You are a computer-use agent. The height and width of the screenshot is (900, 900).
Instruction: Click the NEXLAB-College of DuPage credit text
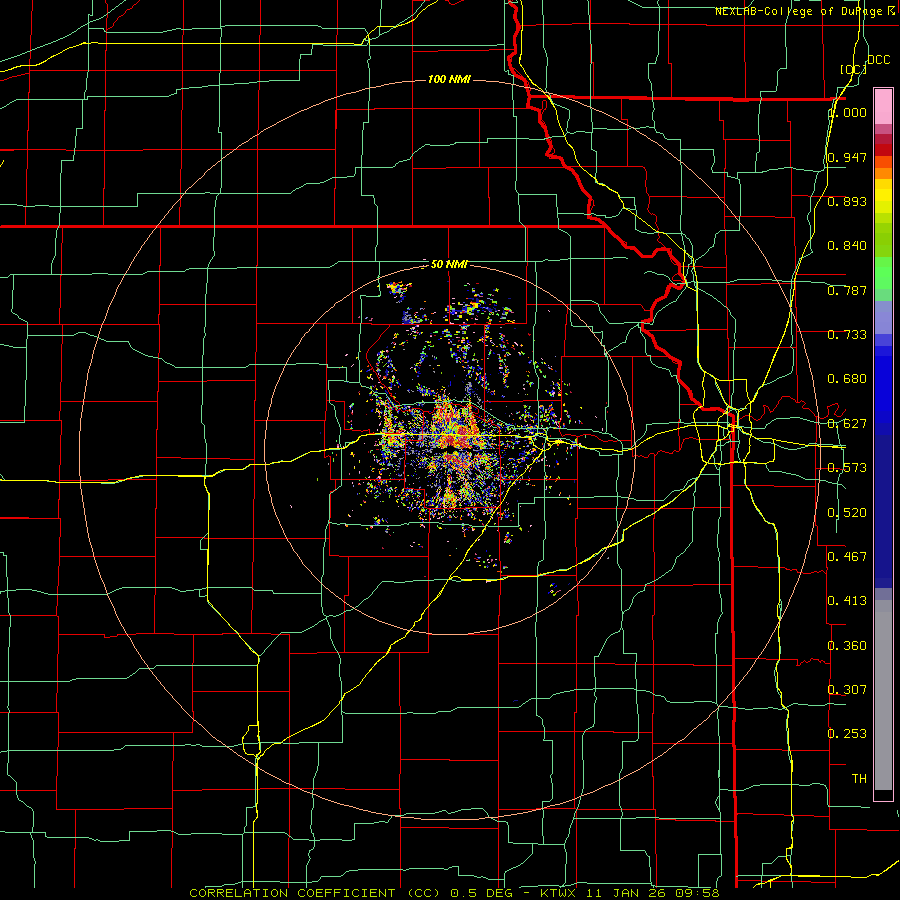(x=804, y=11)
